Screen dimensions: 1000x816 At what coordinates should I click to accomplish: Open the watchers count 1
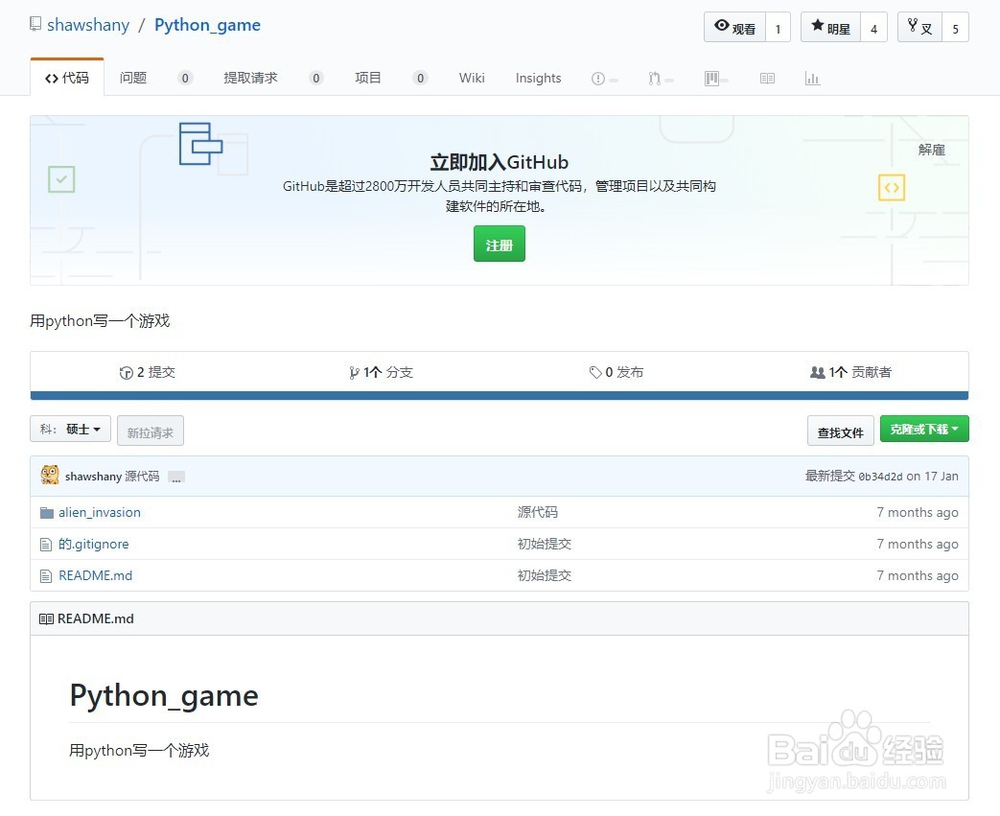(x=778, y=27)
